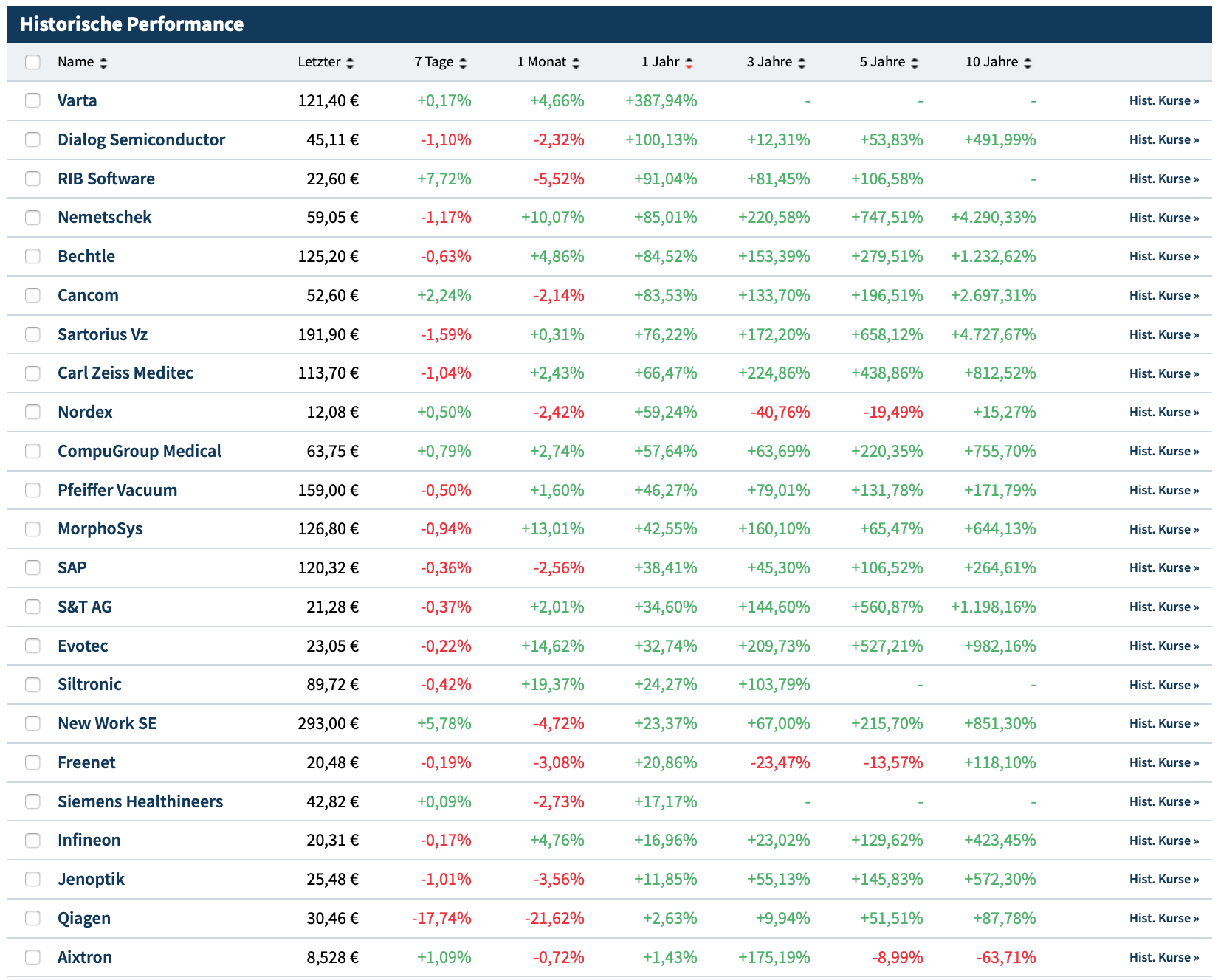Check the Varta row checkbox
The width and height of the screenshot is (1218, 980).
pos(32,100)
